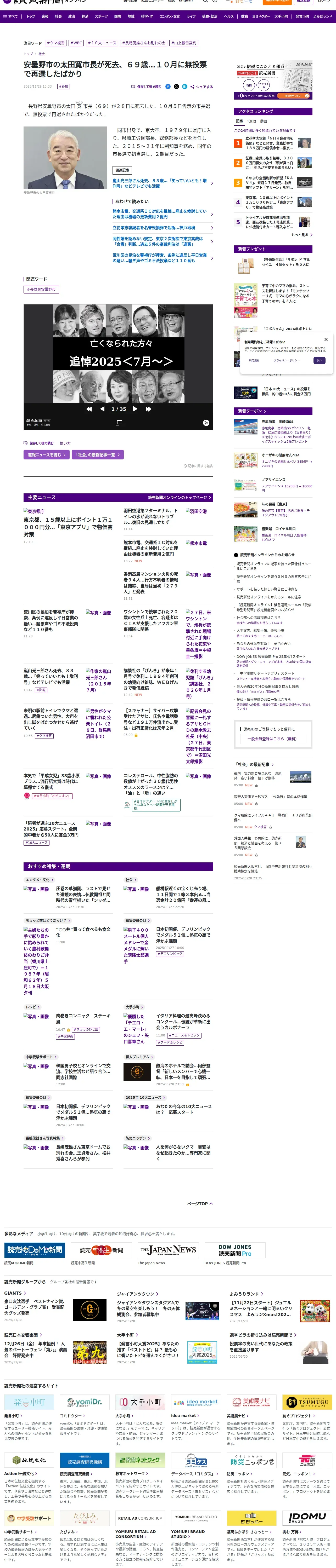Open プライバシーポリシー link in popup

pyautogui.click(x=287, y=360)
